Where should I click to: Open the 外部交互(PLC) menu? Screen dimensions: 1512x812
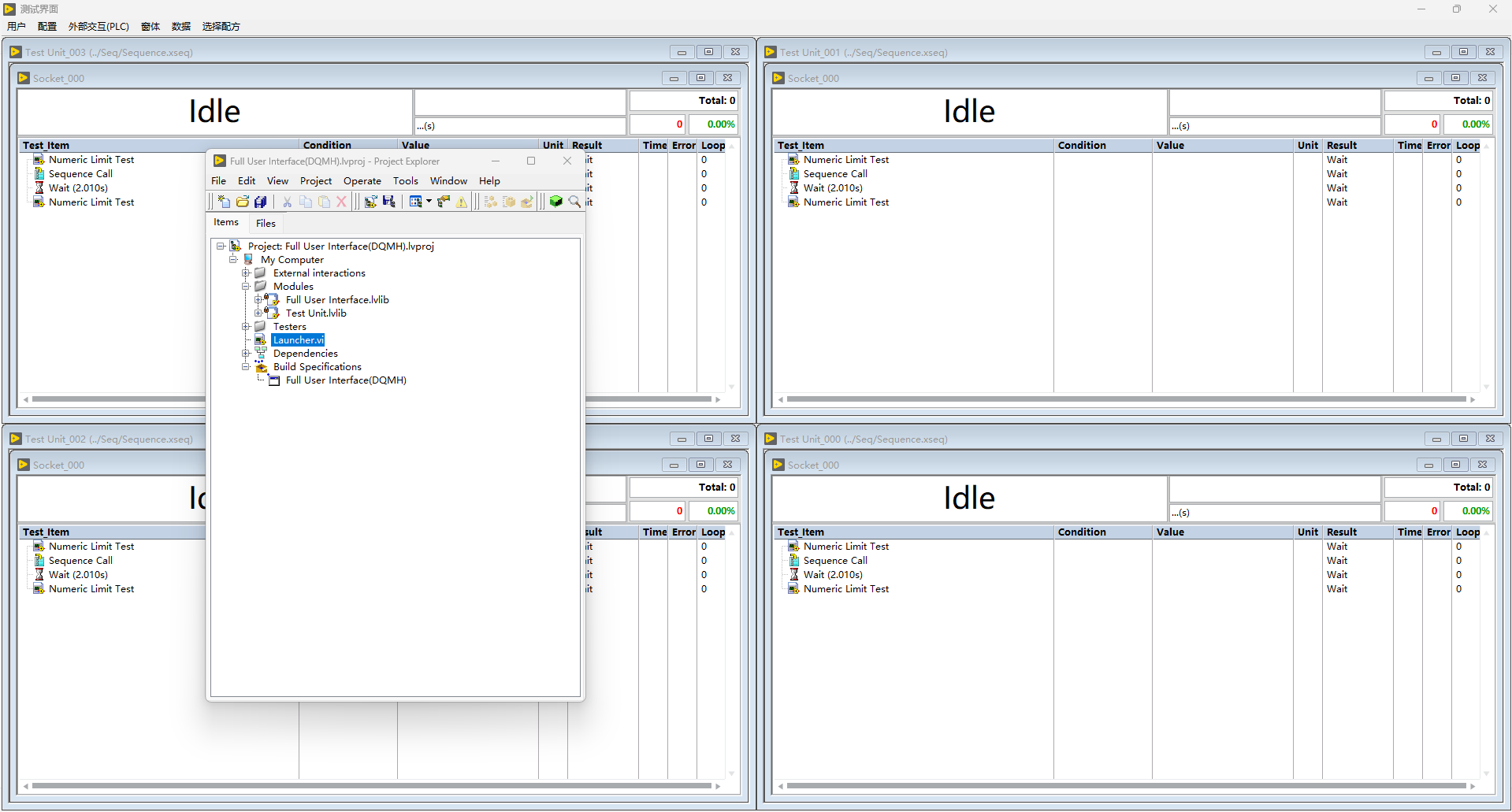[98, 27]
